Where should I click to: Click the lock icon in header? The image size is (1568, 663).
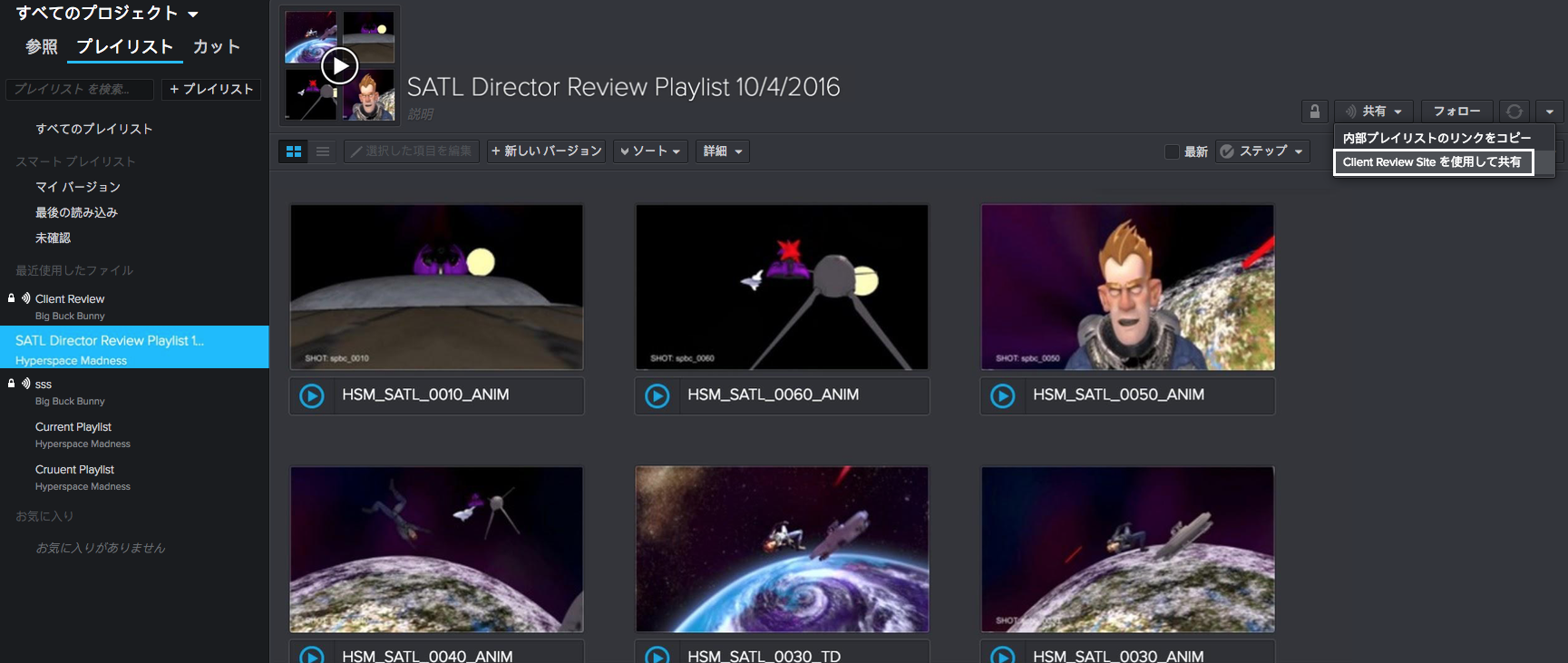tap(1314, 112)
